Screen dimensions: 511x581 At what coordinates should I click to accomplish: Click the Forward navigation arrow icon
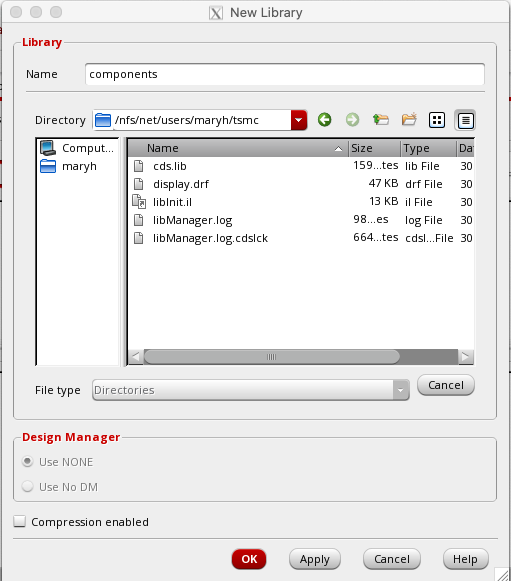point(352,120)
